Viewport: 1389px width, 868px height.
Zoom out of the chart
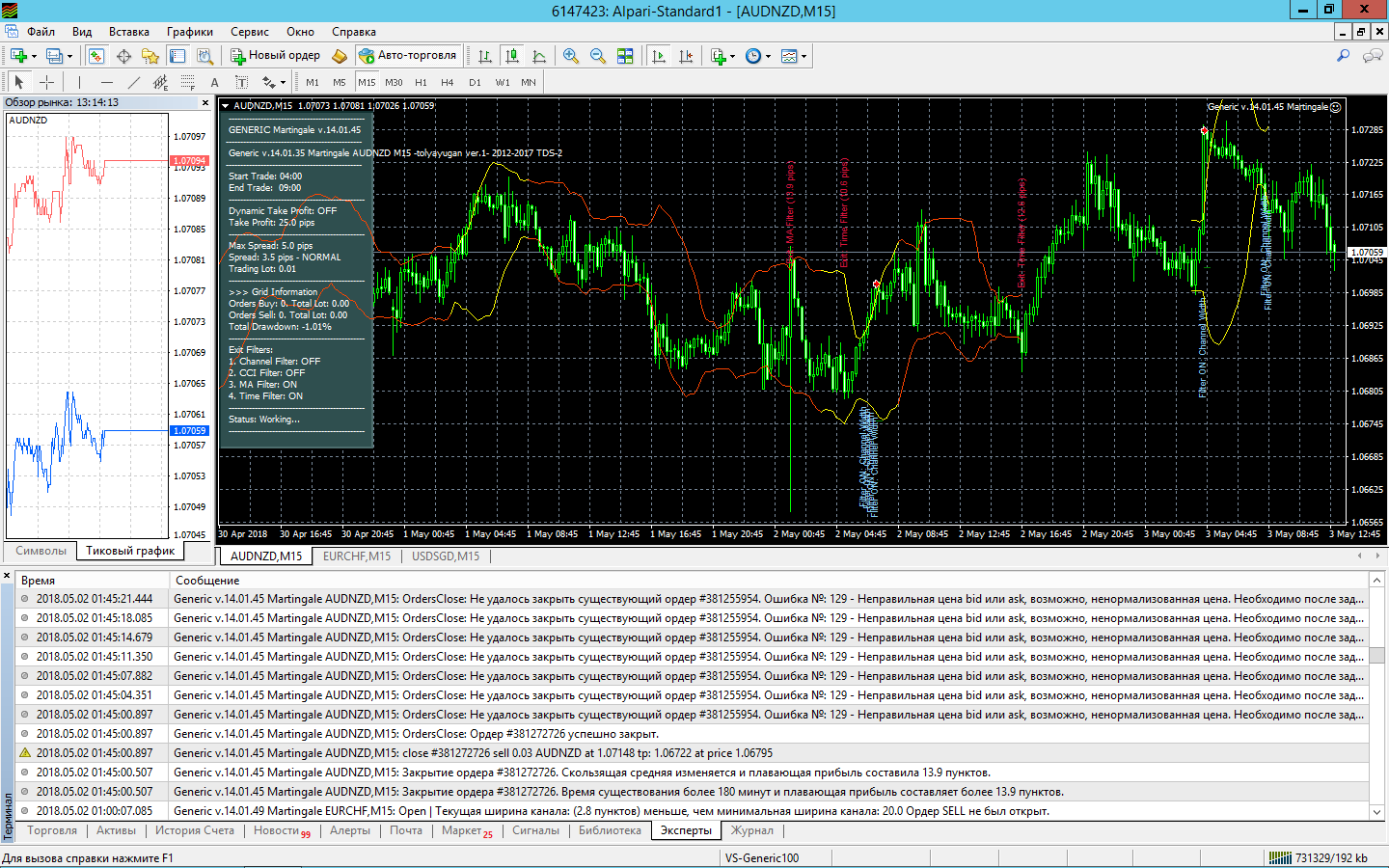(x=598, y=56)
